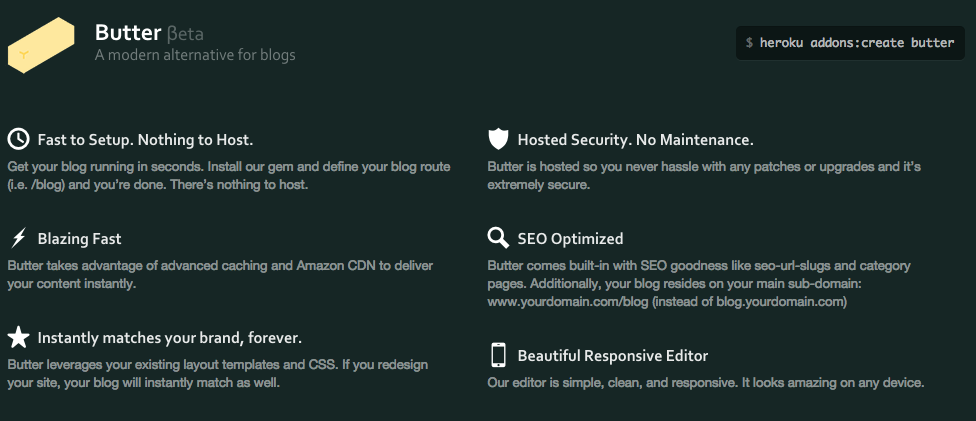Click the Blazing Fast heading
This screenshot has width=976, height=421.
(80, 239)
